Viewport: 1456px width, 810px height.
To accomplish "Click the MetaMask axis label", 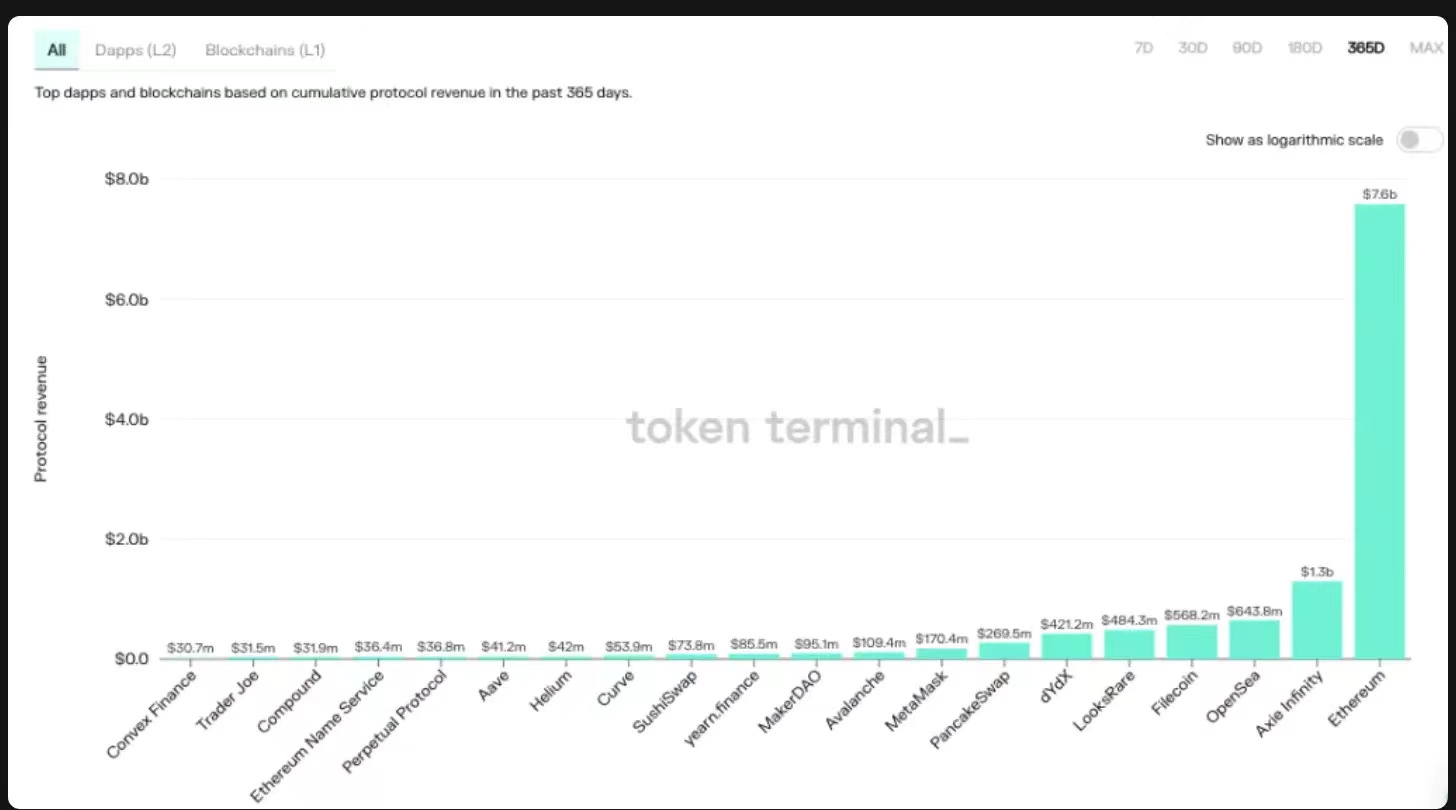I will [914, 704].
